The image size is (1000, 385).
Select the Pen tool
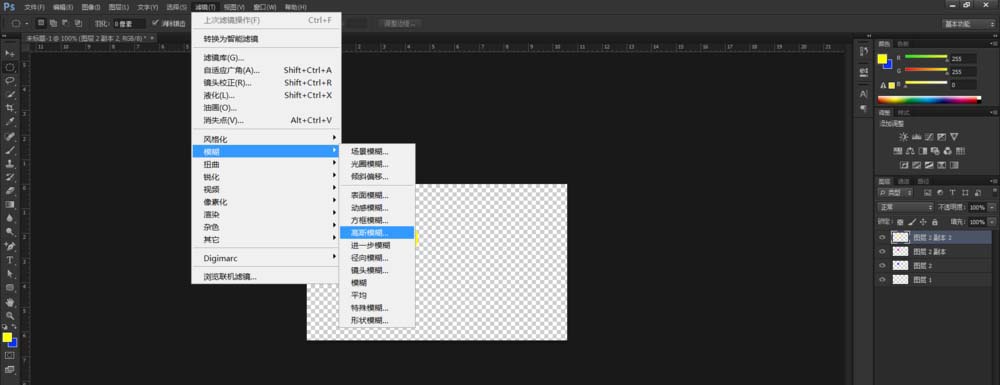(x=10, y=246)
